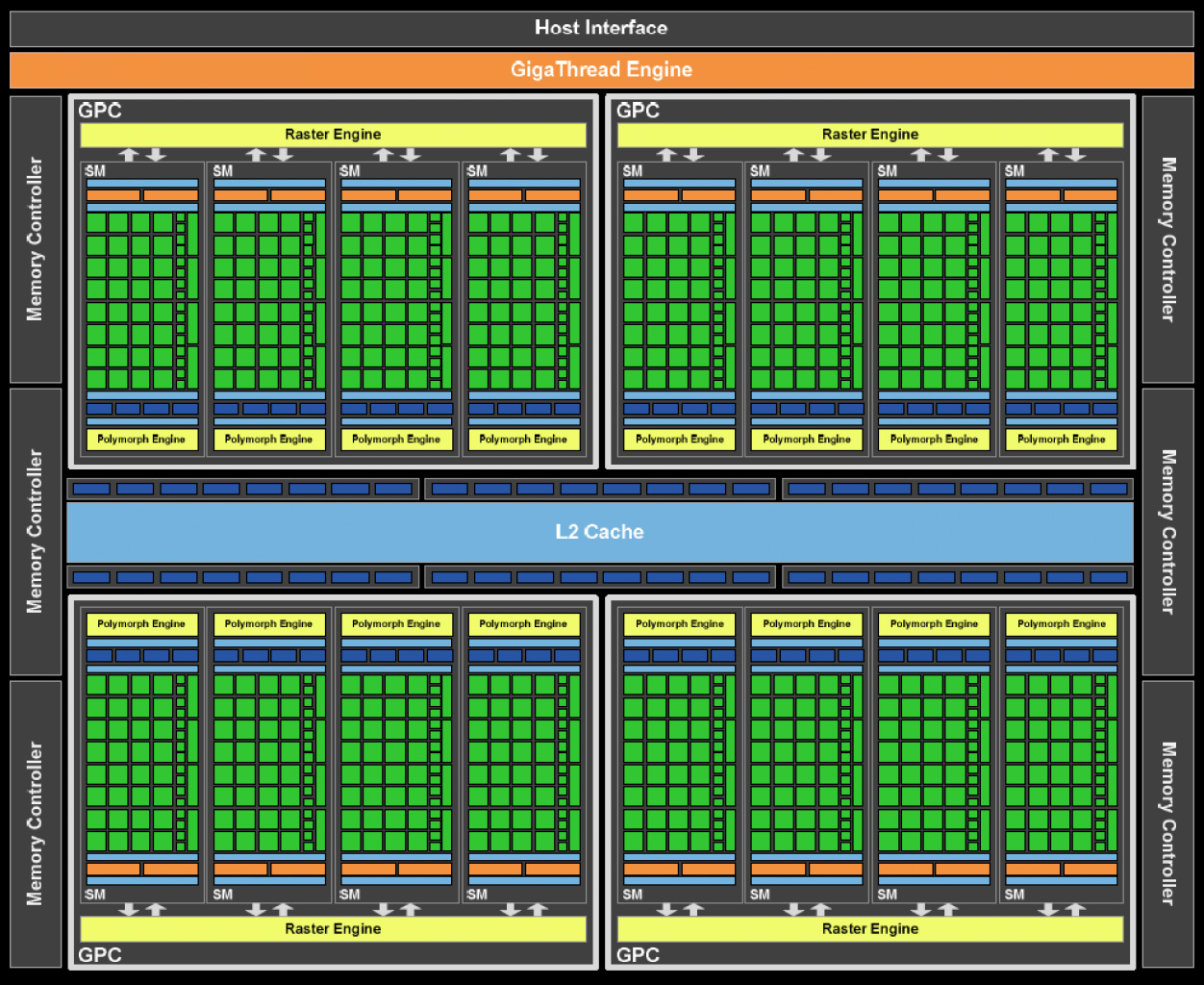Click first SM label in bottom-left GPC

coord(95,895)
